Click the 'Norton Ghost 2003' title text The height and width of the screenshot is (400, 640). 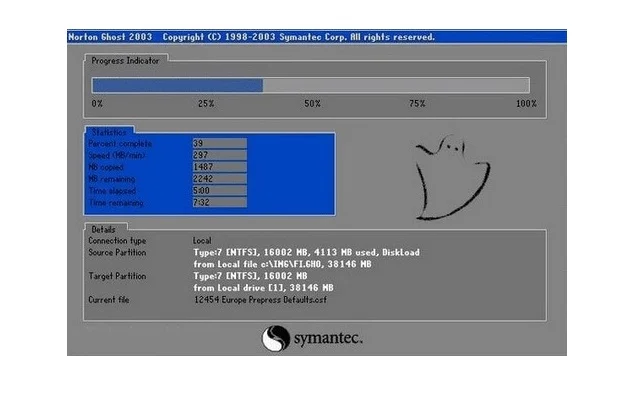click(x=110, y=37)
